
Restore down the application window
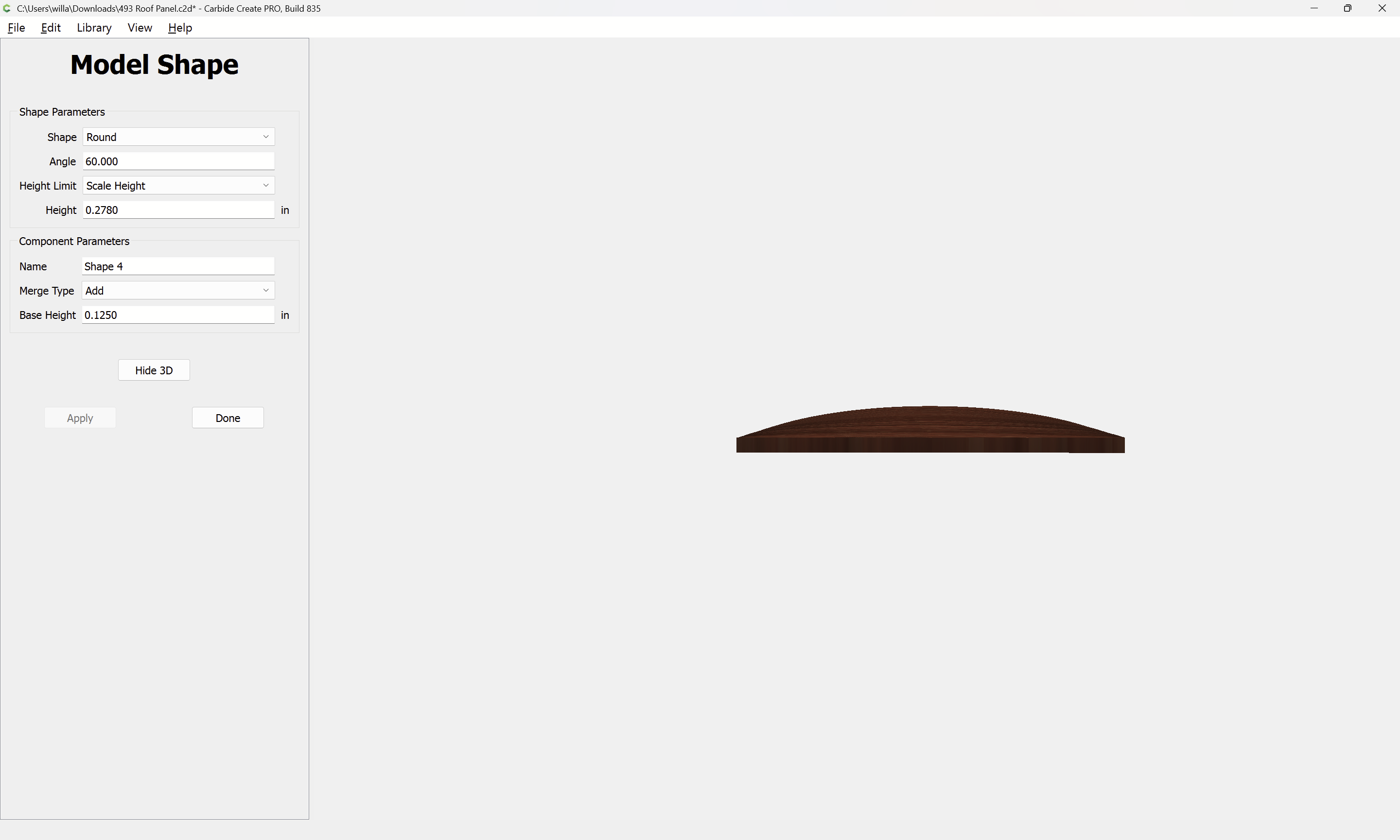point(1348,8)
